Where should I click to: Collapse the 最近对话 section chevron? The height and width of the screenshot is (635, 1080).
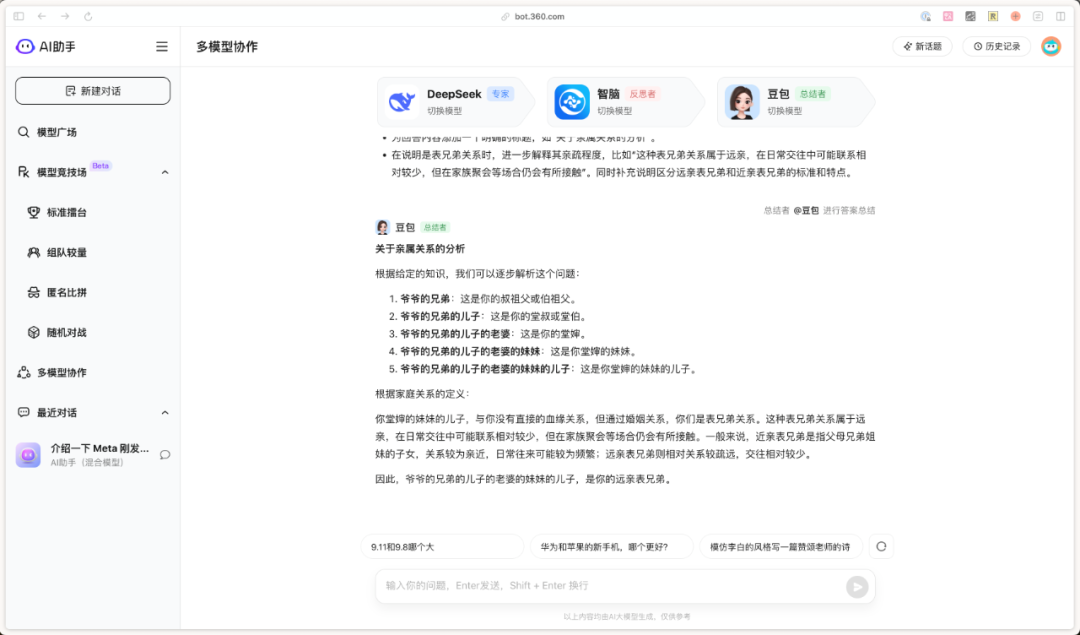[165, 413]
